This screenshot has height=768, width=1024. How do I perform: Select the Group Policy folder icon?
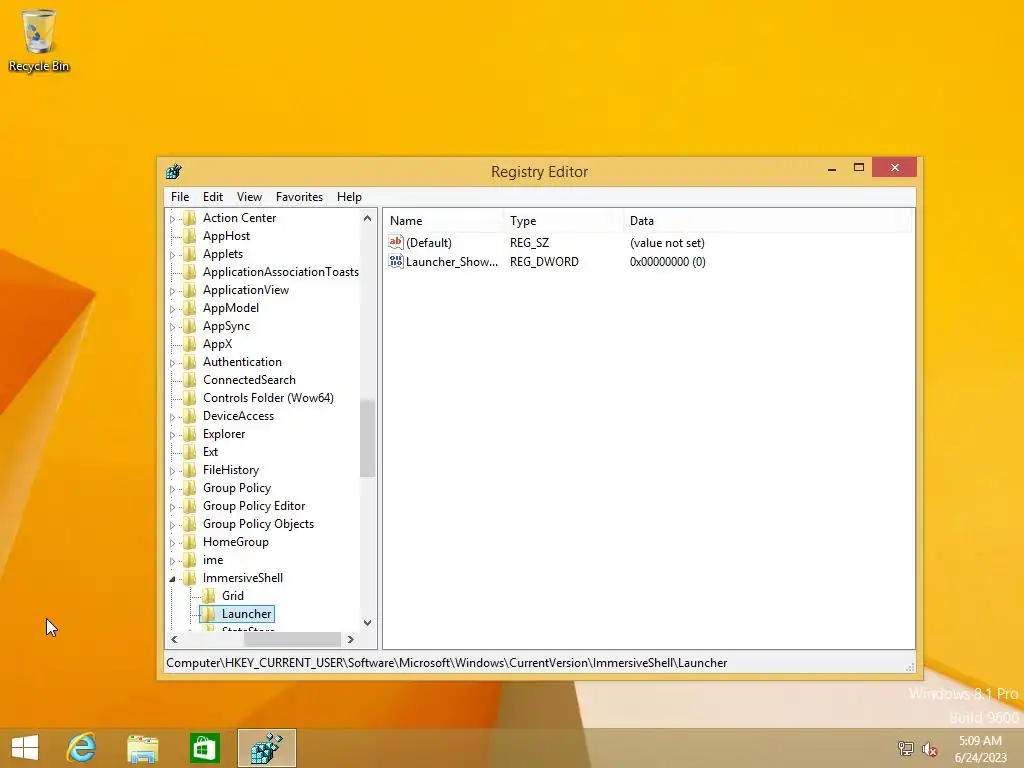pyautogui.click(x=189, y=487)
